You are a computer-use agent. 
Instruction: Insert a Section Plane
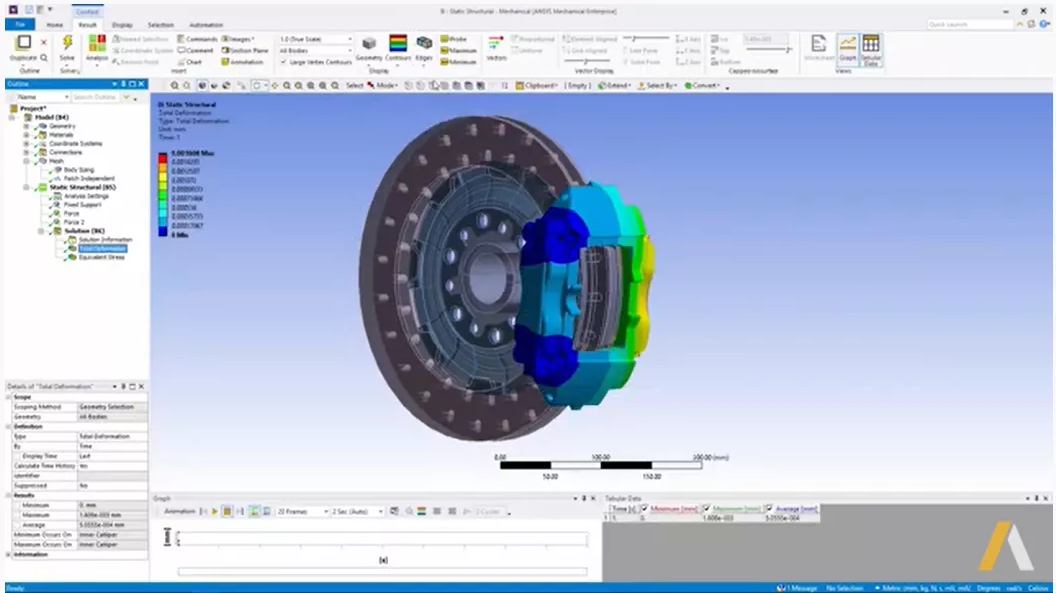point(245,50)
